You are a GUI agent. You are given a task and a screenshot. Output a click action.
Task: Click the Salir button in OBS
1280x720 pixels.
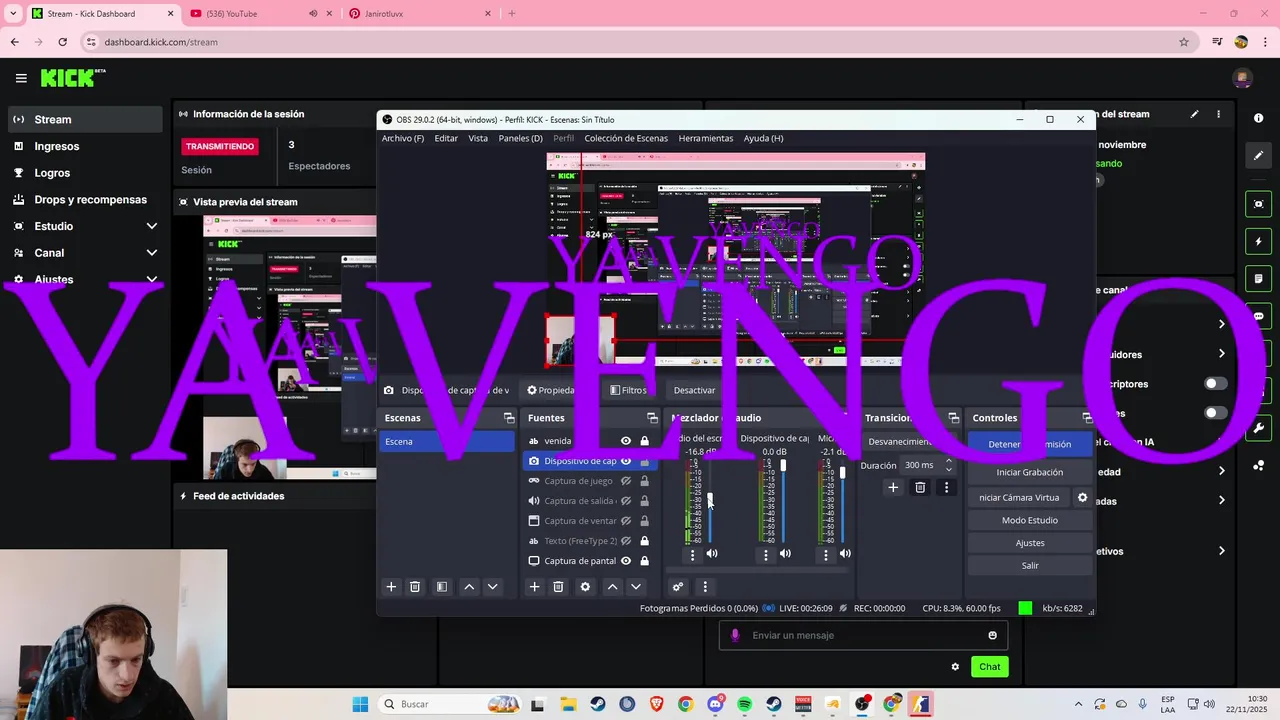(x=1030, y=566)
